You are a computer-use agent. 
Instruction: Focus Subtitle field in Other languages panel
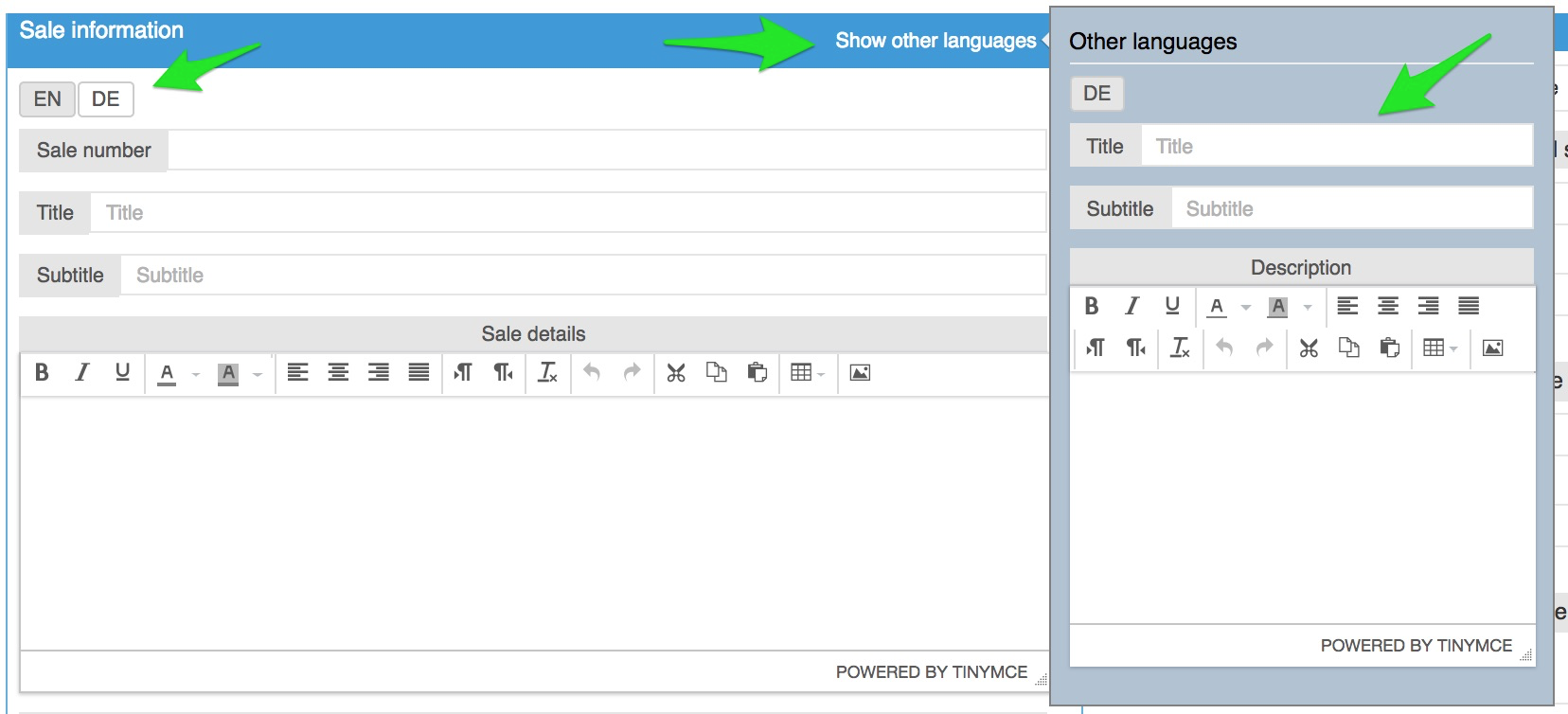(x=1351, y=208)
